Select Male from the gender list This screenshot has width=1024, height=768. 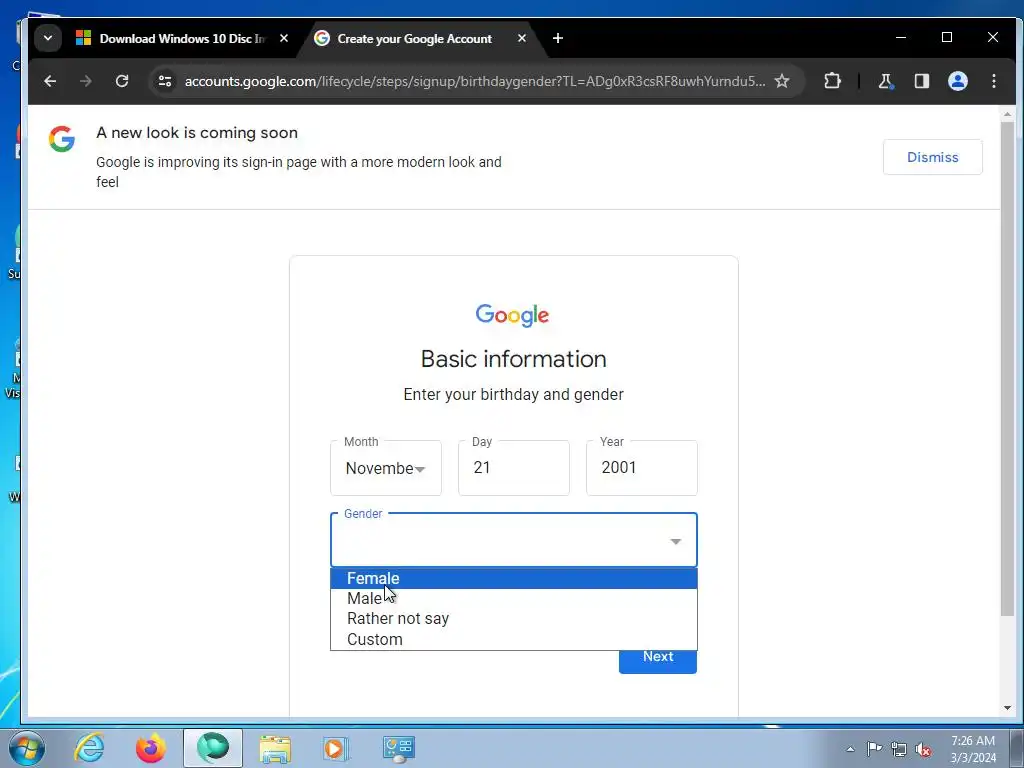coord(513,598)
